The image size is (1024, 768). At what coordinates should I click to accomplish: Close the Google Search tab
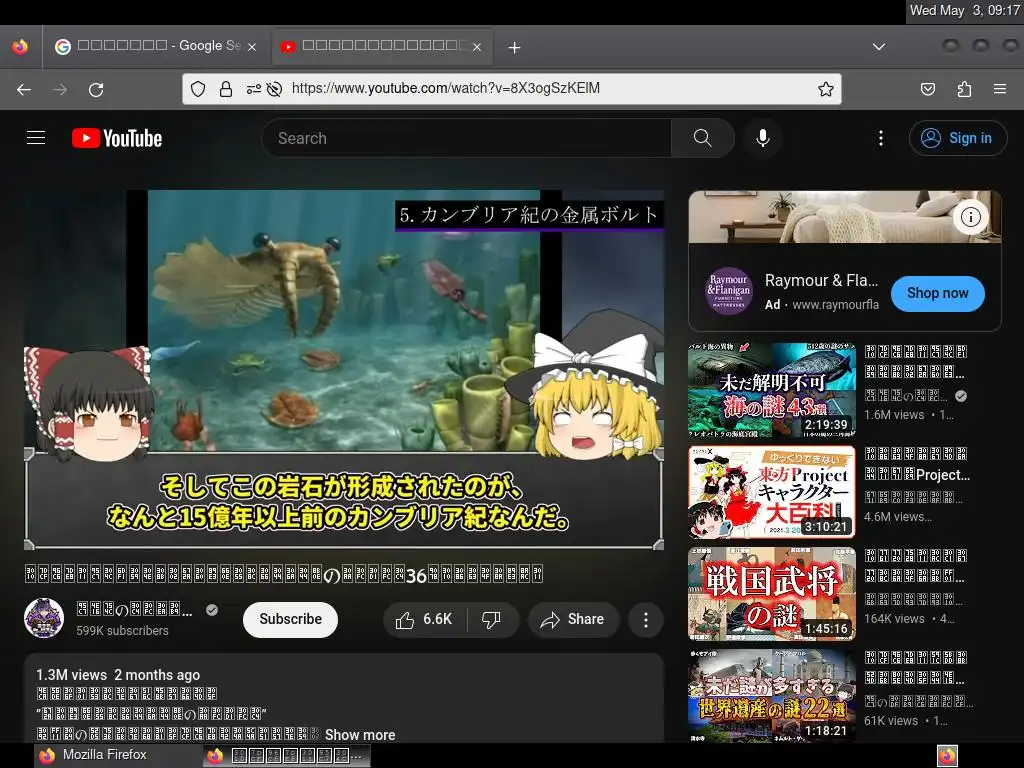[252, 47]
